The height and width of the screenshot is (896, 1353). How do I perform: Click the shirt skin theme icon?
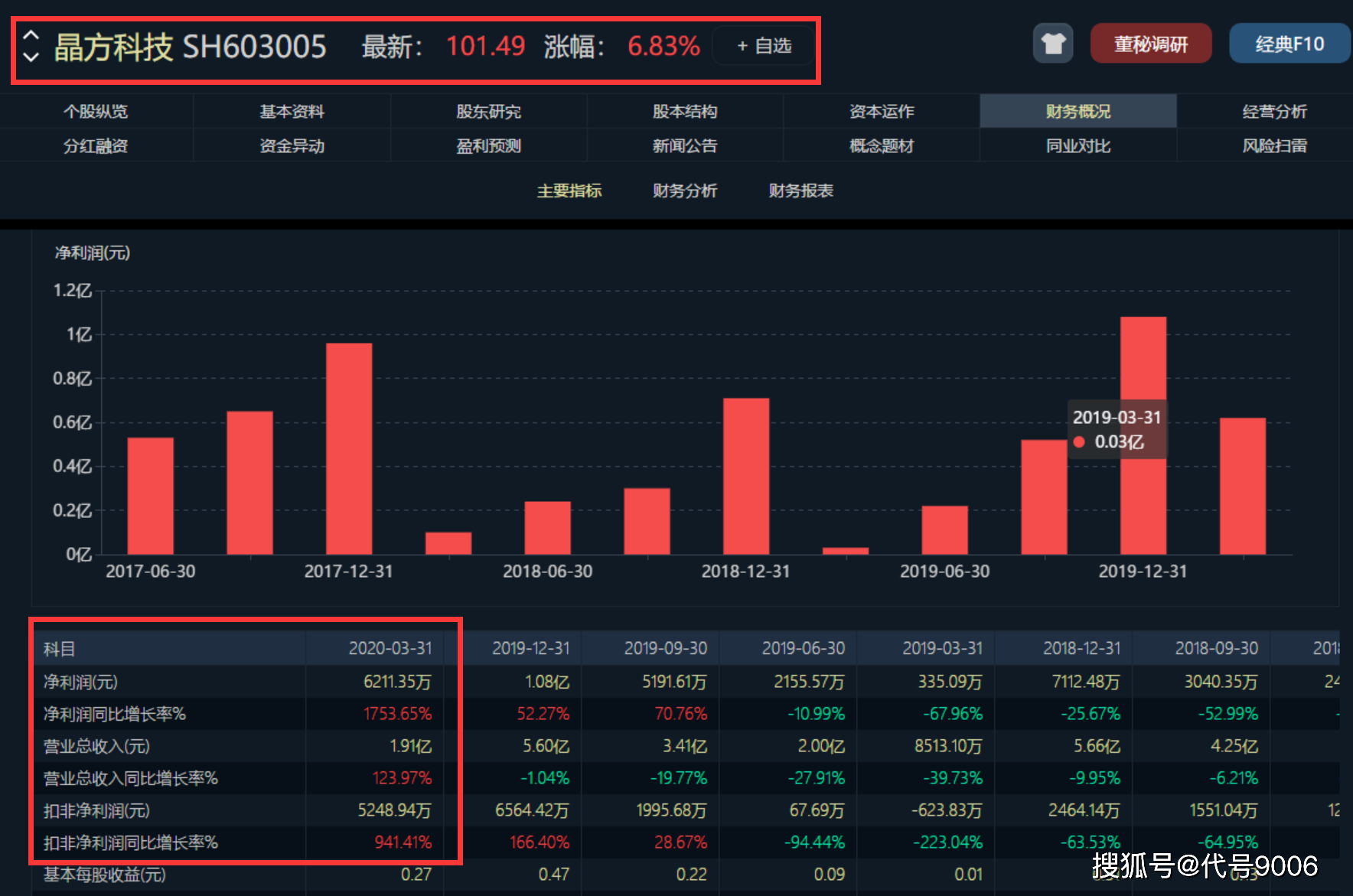click(x=1052, y=44)
